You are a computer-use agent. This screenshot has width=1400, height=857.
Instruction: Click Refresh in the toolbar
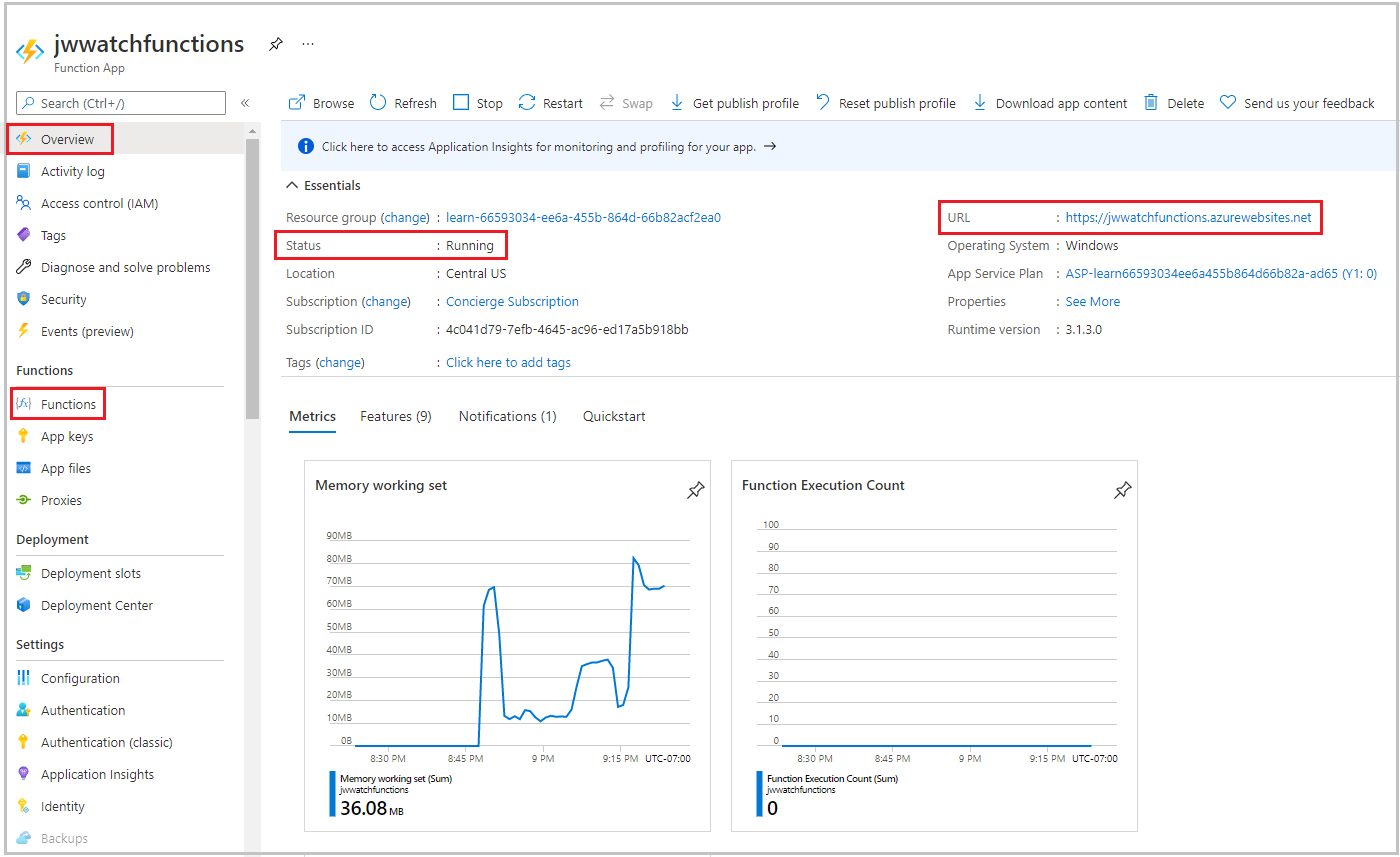pyautogui.click(x=403, y=103)
